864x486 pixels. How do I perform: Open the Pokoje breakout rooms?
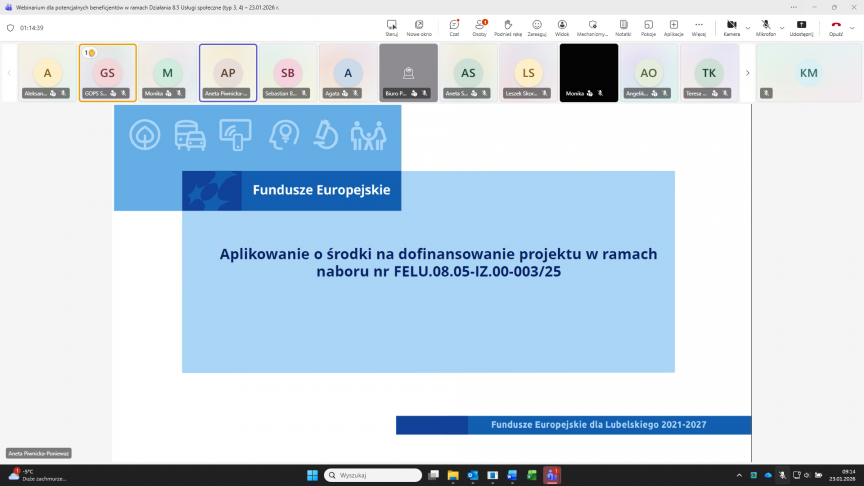pos(648,26)
